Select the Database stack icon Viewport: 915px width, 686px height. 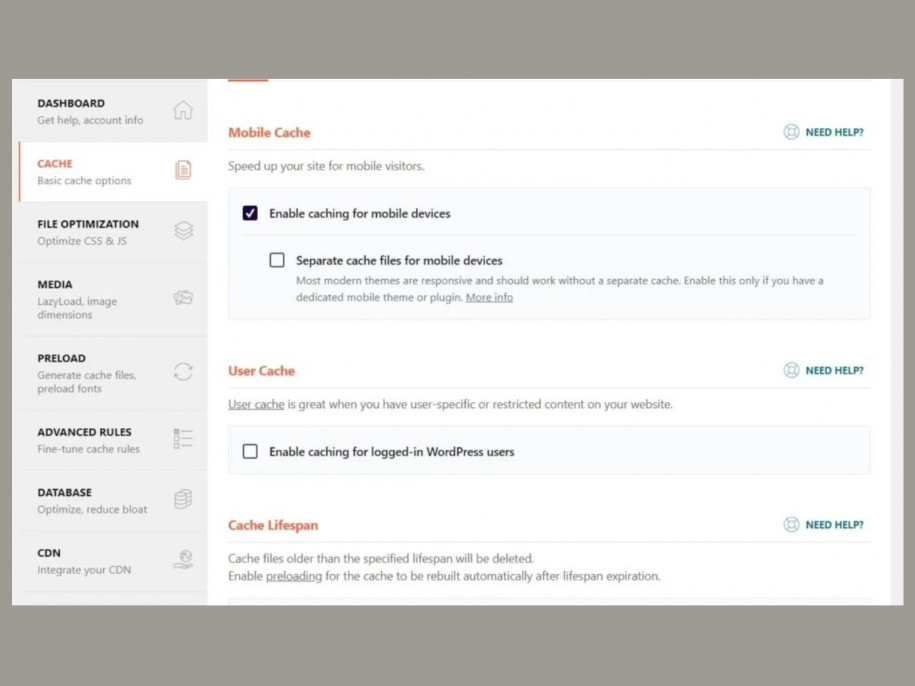tap(183, 499)
